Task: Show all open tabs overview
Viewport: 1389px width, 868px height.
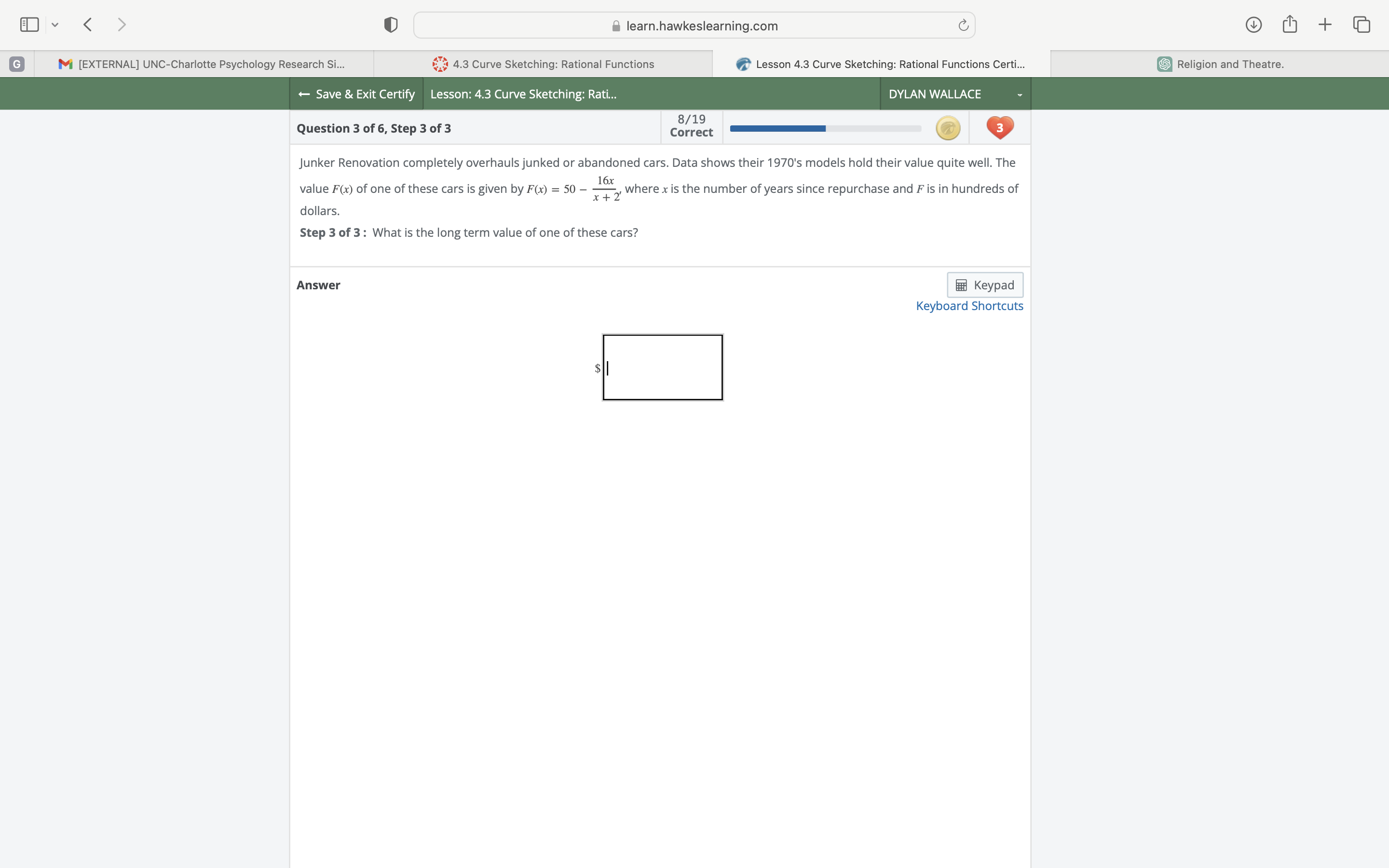Action: pyautogui.click(x=1361, y=24)
